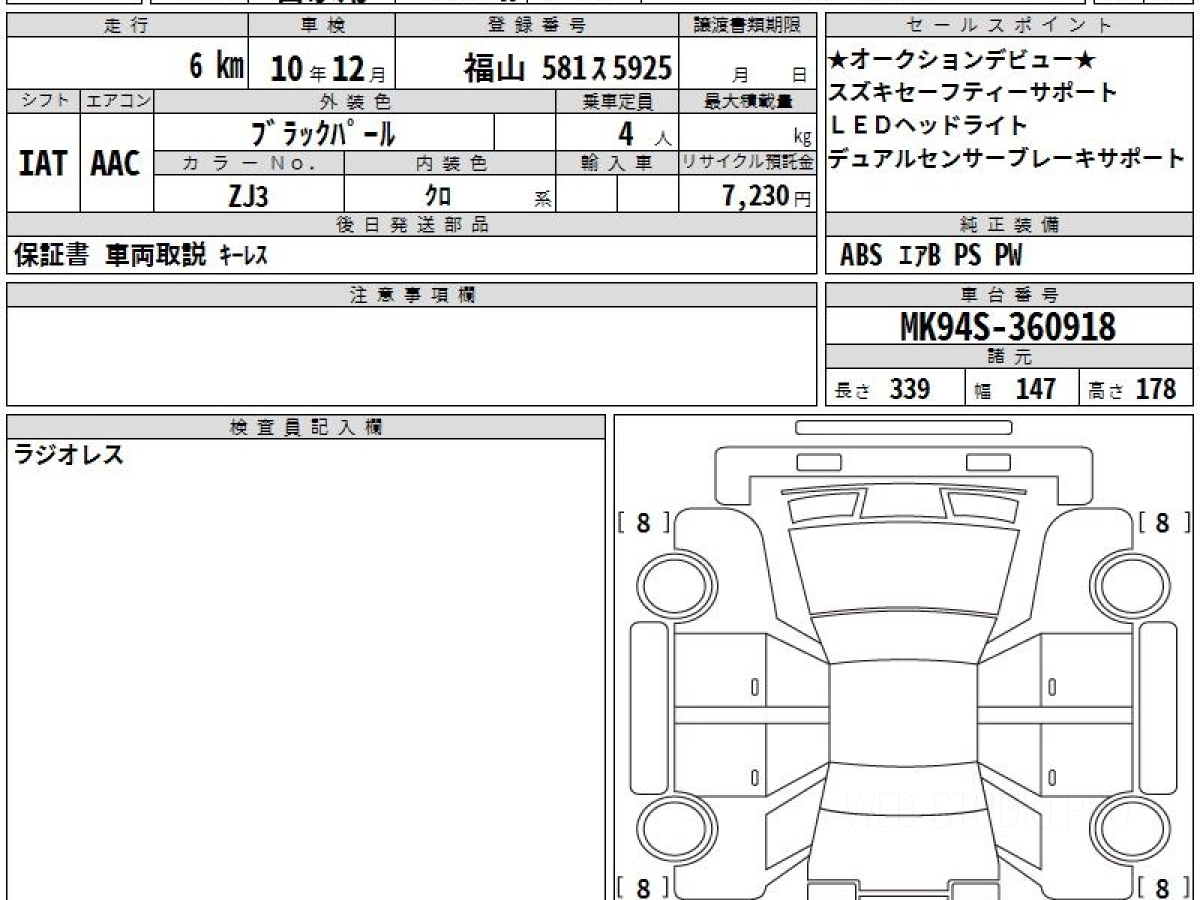Select ABS in equipment list
This screenshot has width=1200, height=900.
[x=861, y=256]
